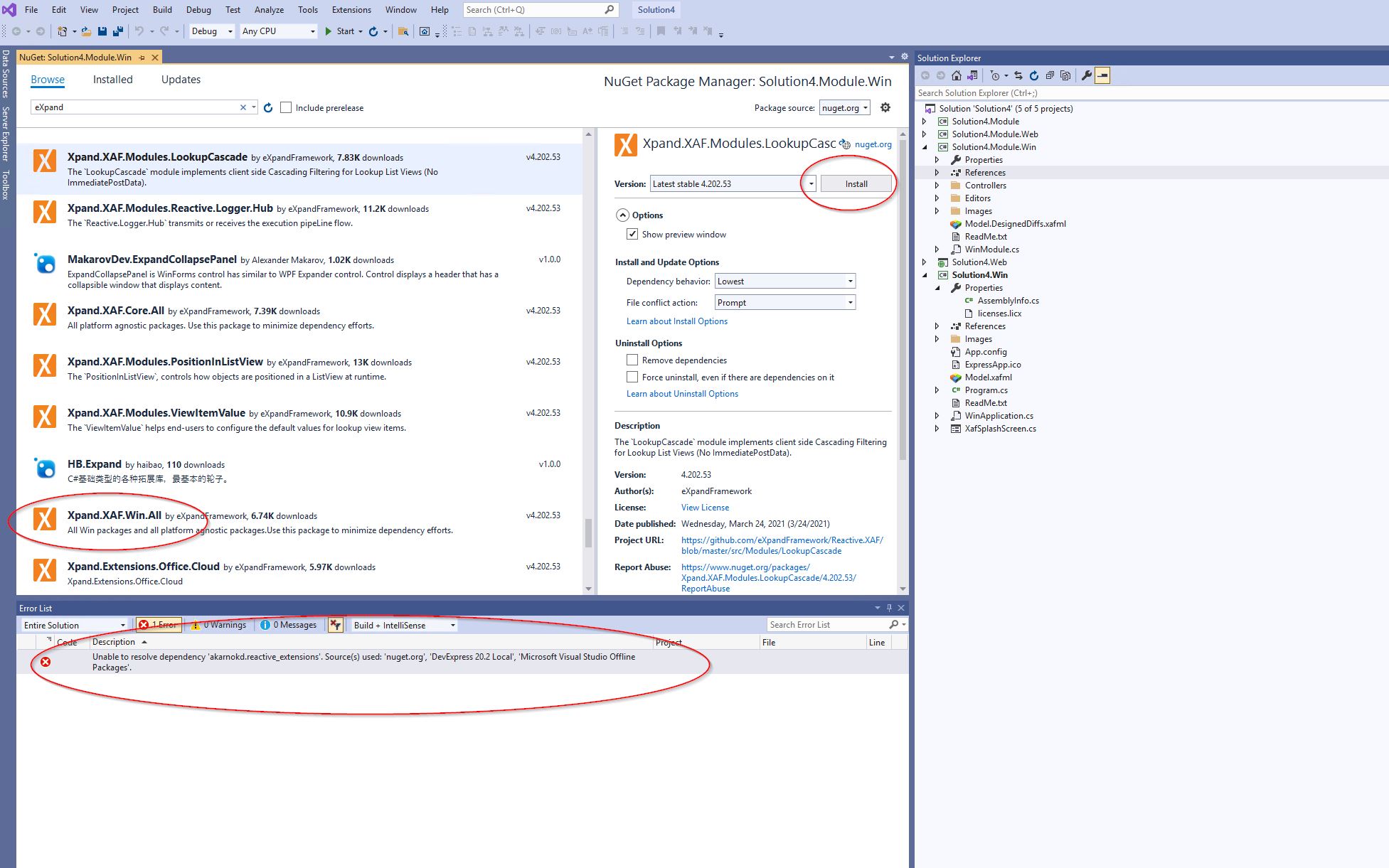1389x868 pixels.
Task: Select Xpand.XAF.Win.All package in list
Action: pyautogui.click(x=114, y=515)
